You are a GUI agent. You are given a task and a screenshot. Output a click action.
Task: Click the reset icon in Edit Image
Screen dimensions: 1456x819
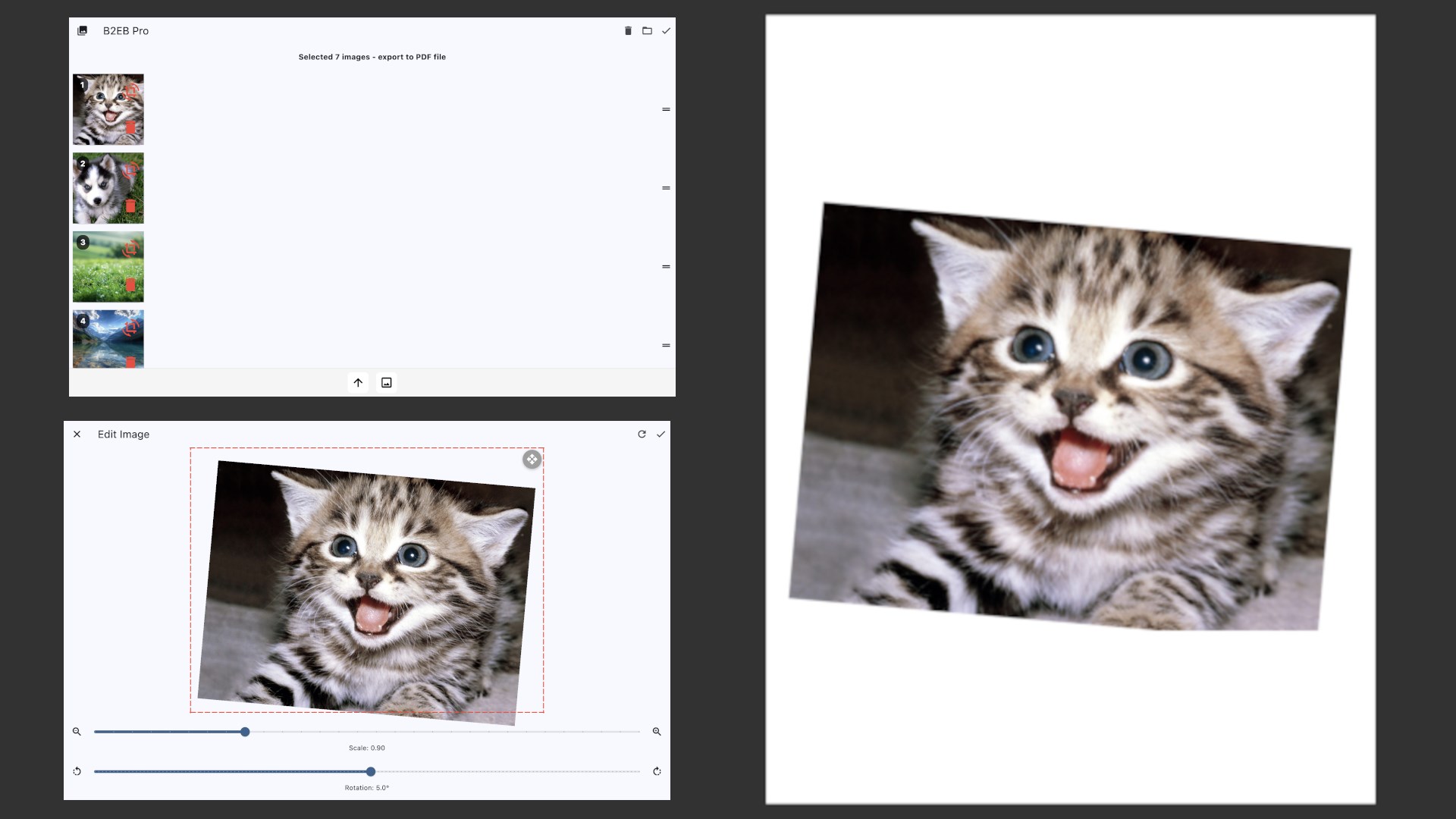(x=642, y=435)
